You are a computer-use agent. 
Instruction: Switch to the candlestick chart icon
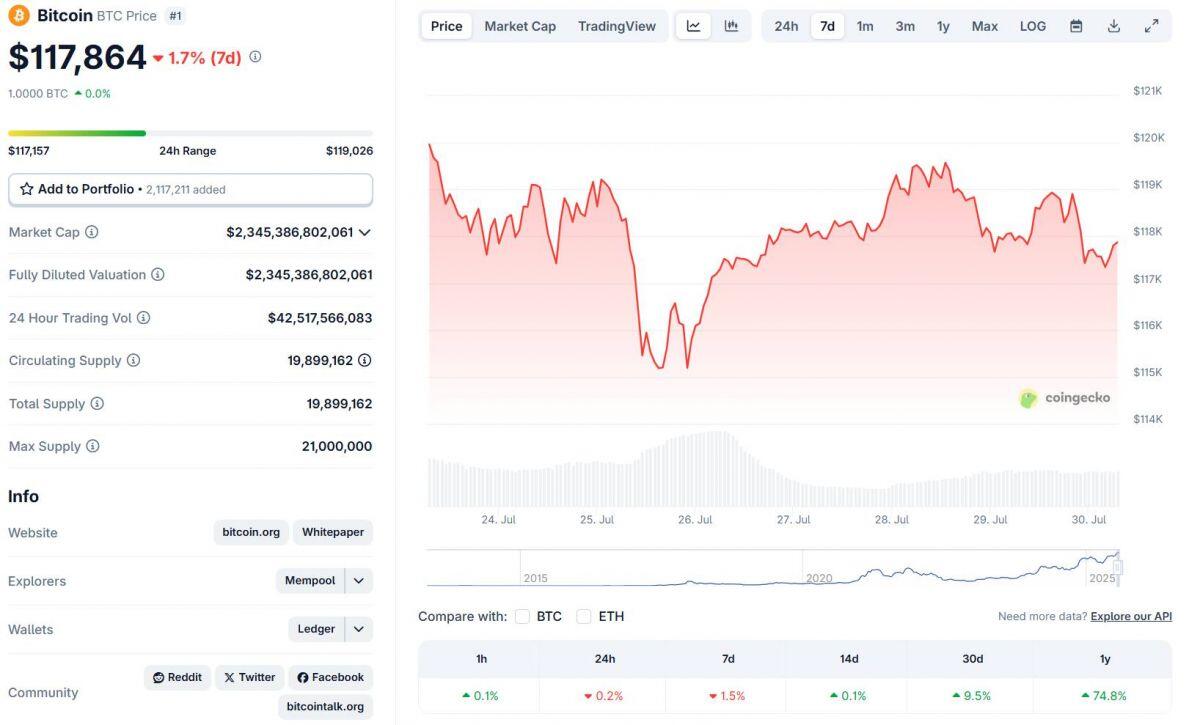coord(729,26)
